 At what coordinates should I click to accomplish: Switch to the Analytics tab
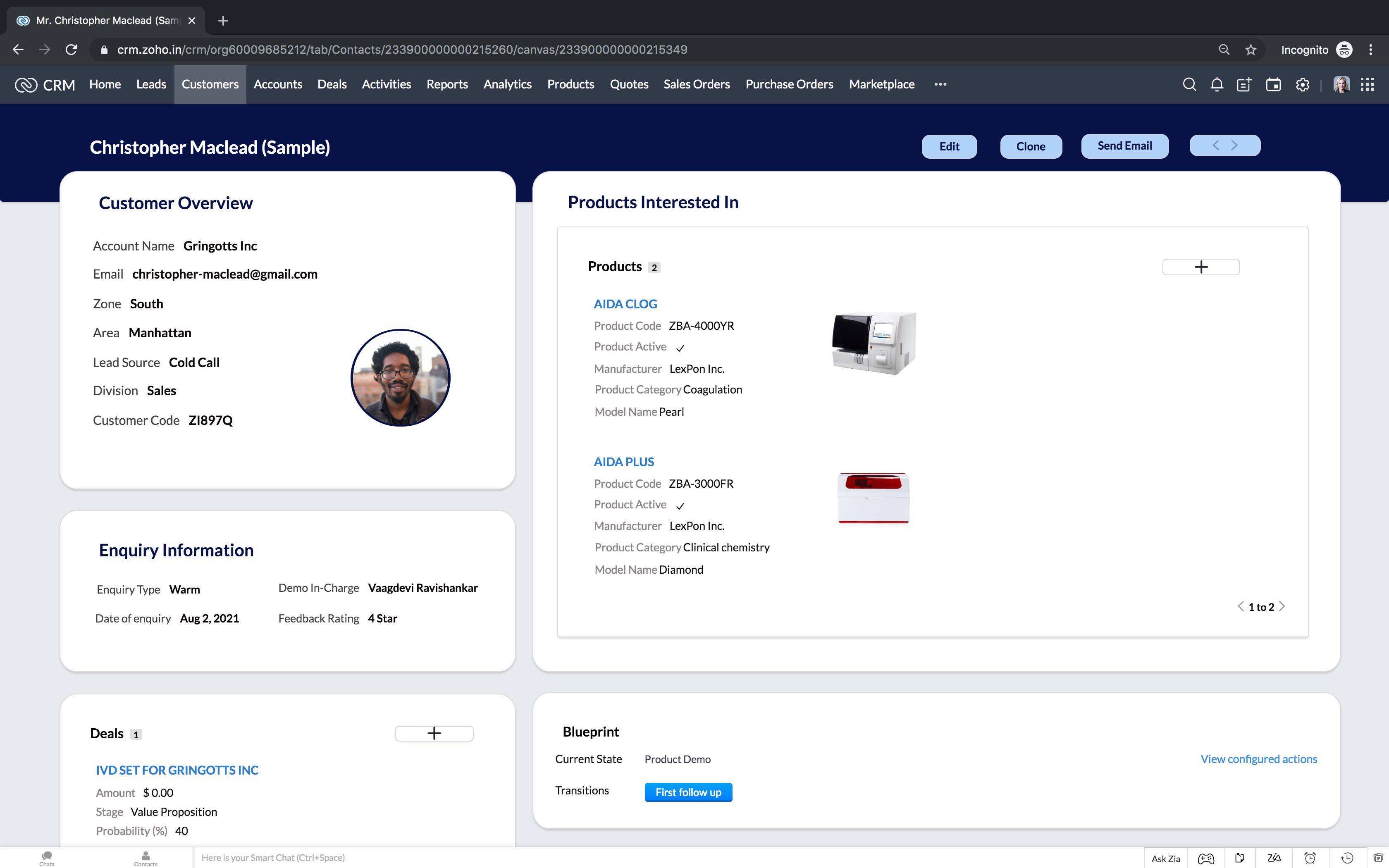point(507,84)
